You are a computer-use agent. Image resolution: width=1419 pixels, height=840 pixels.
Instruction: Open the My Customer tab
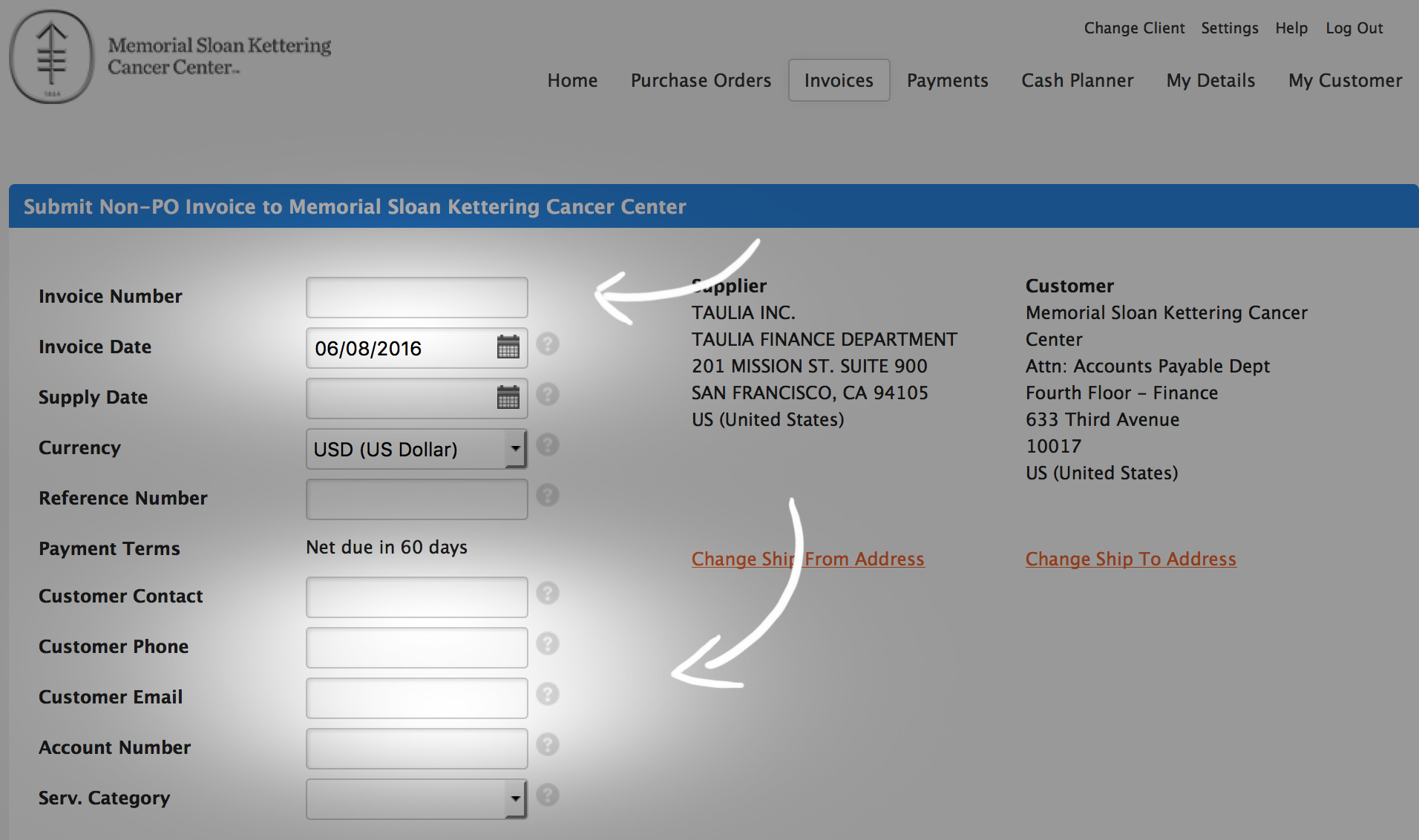pyautogui.click(x=1345, y=80)
